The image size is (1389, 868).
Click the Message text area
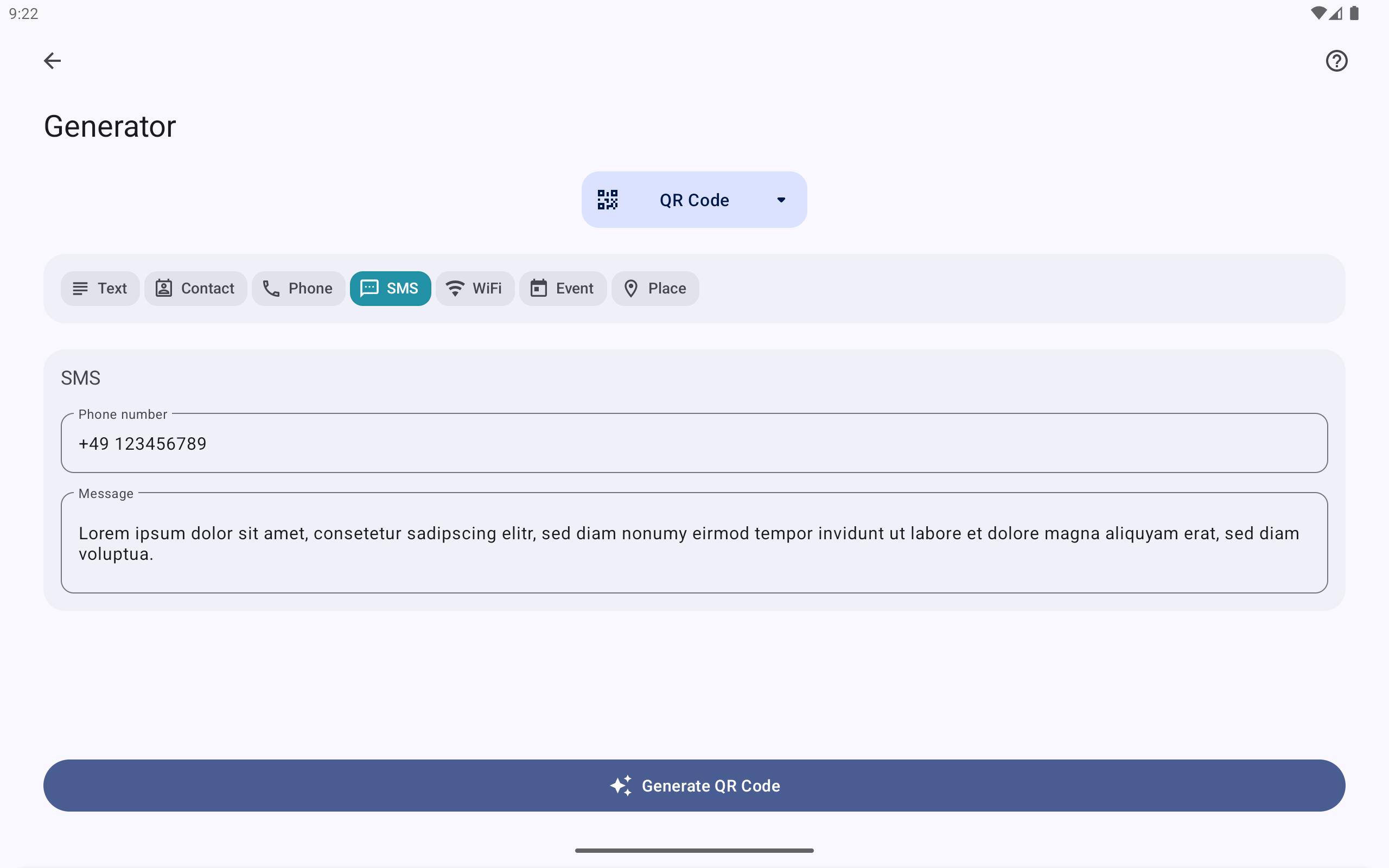[x=694, y=543]
